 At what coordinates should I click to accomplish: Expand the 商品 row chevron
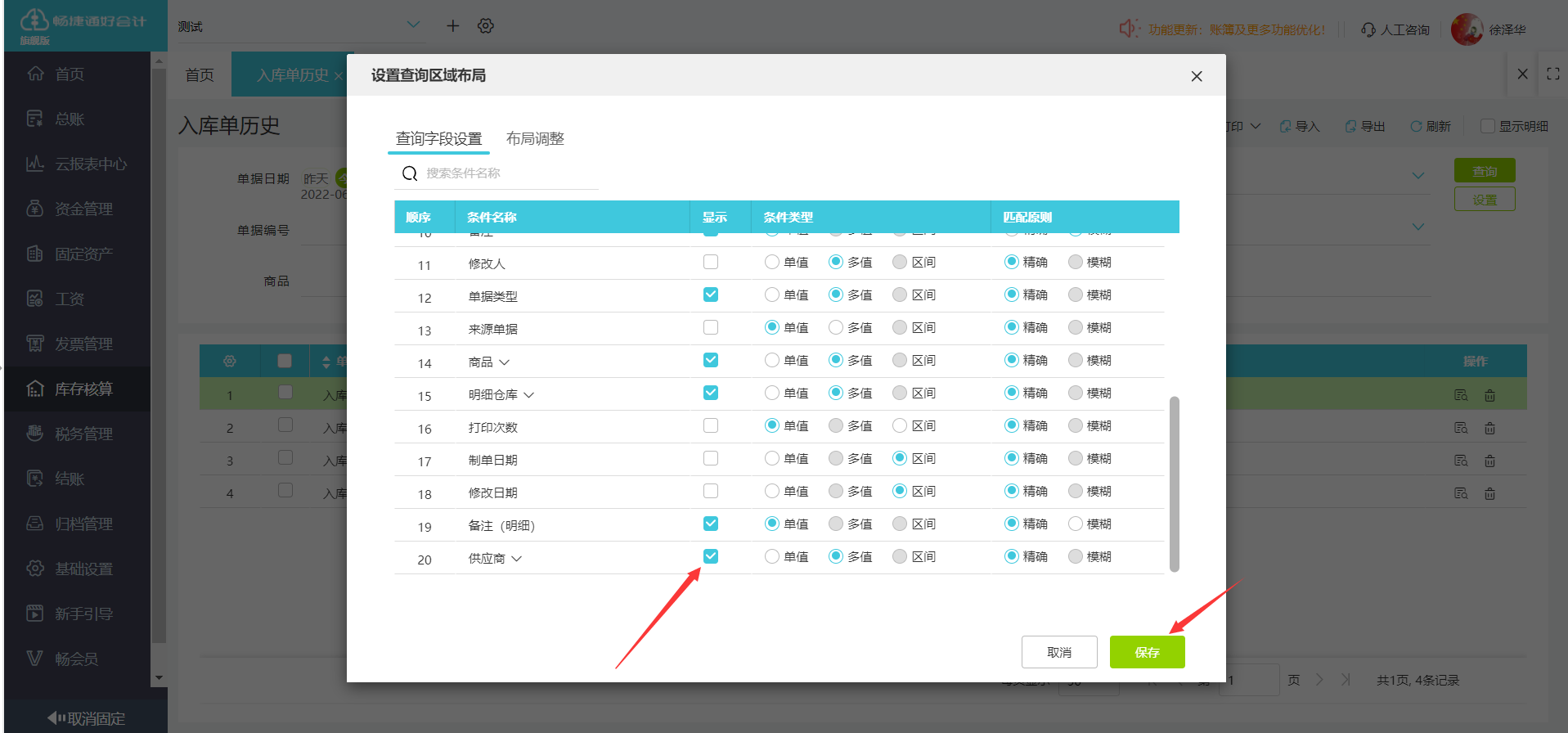point(505,362)
